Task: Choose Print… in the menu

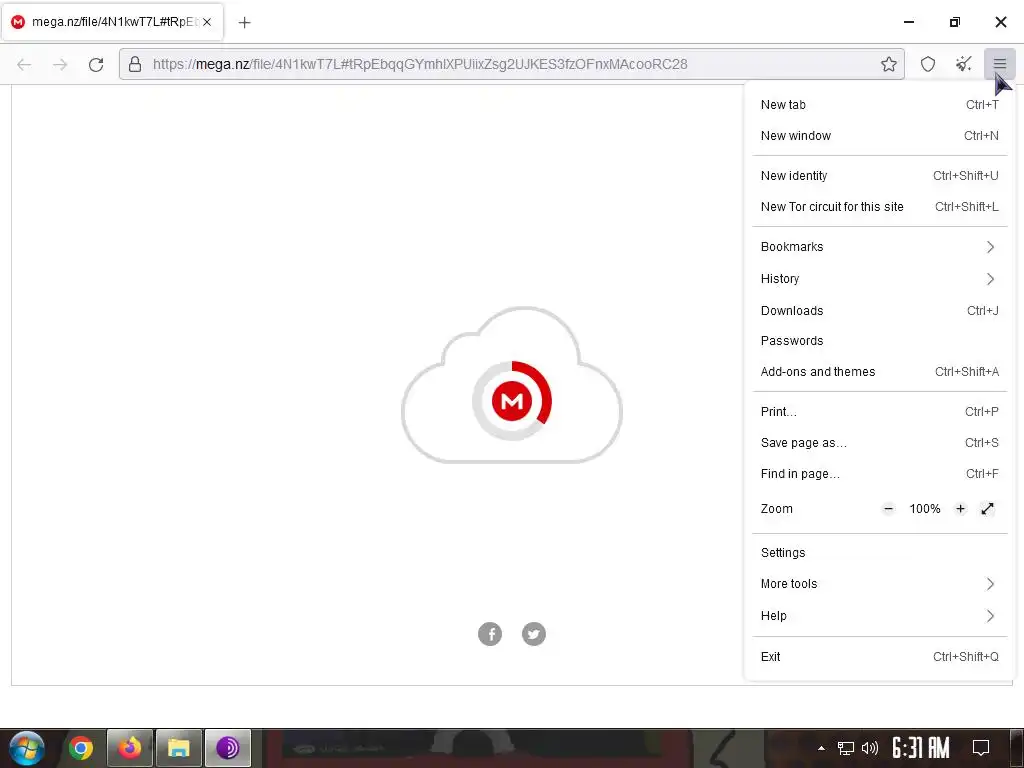Action: click(880, 411)
